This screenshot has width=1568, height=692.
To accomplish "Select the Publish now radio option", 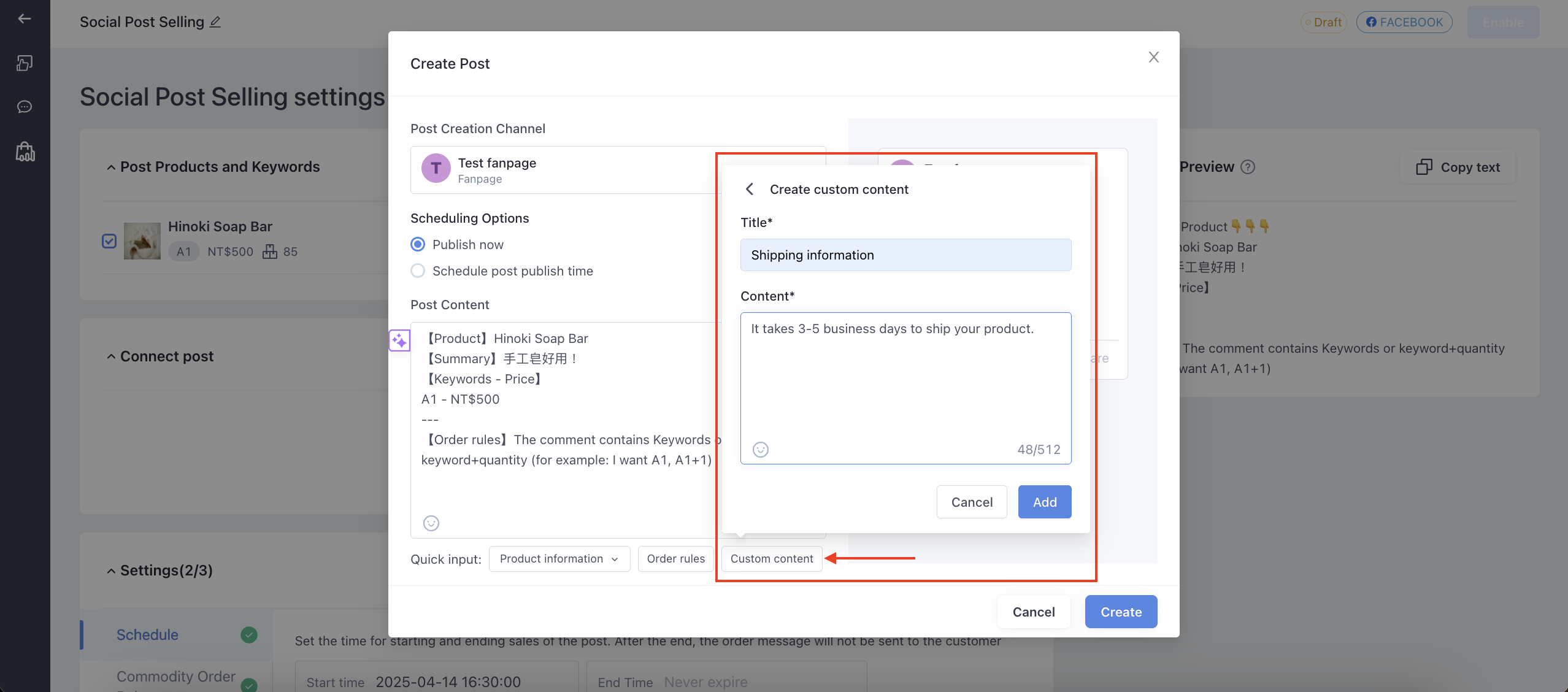I will tap(418, 245).
